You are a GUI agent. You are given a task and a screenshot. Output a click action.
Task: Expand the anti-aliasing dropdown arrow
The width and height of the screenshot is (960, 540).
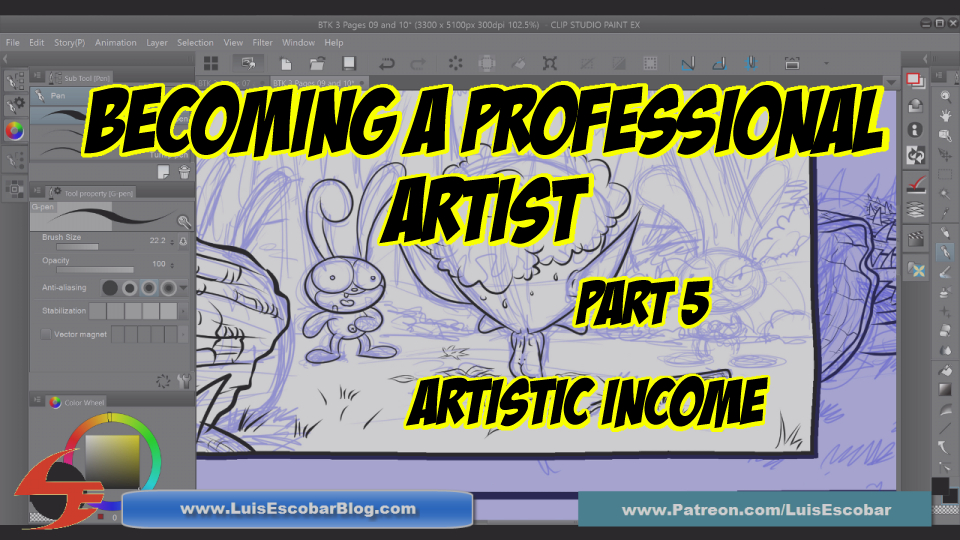click(x=184, y=288)
